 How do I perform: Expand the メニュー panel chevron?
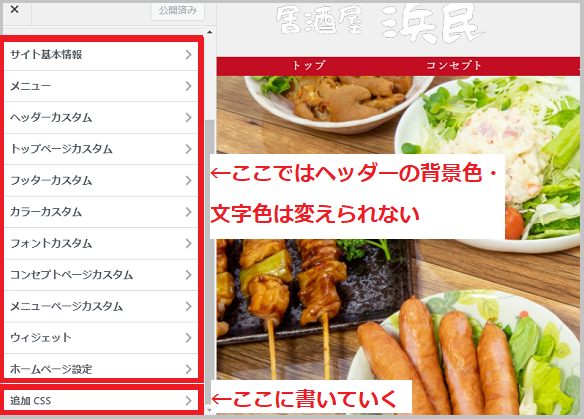click(188, 86)
